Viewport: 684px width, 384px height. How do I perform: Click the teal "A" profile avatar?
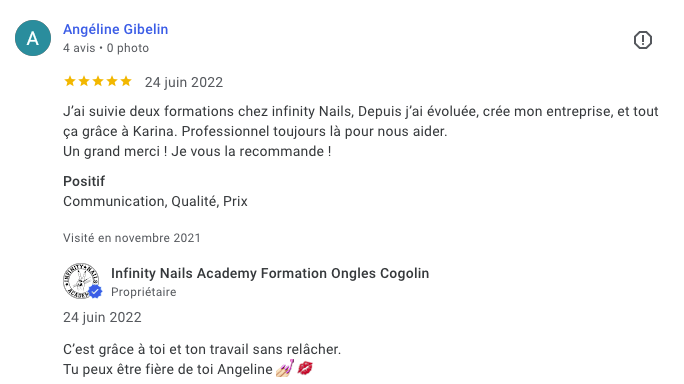[x=33, y=38]
